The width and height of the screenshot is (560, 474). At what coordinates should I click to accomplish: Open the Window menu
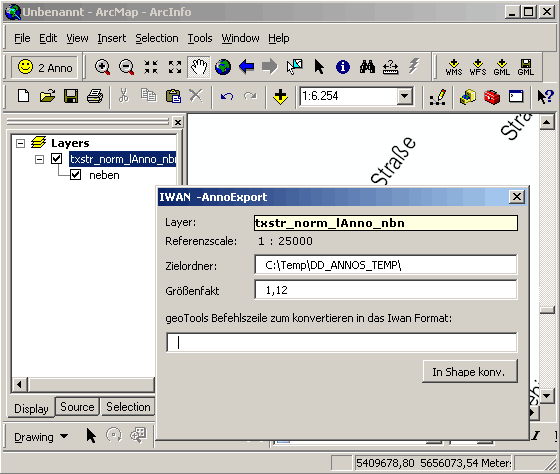click(240, 38)
